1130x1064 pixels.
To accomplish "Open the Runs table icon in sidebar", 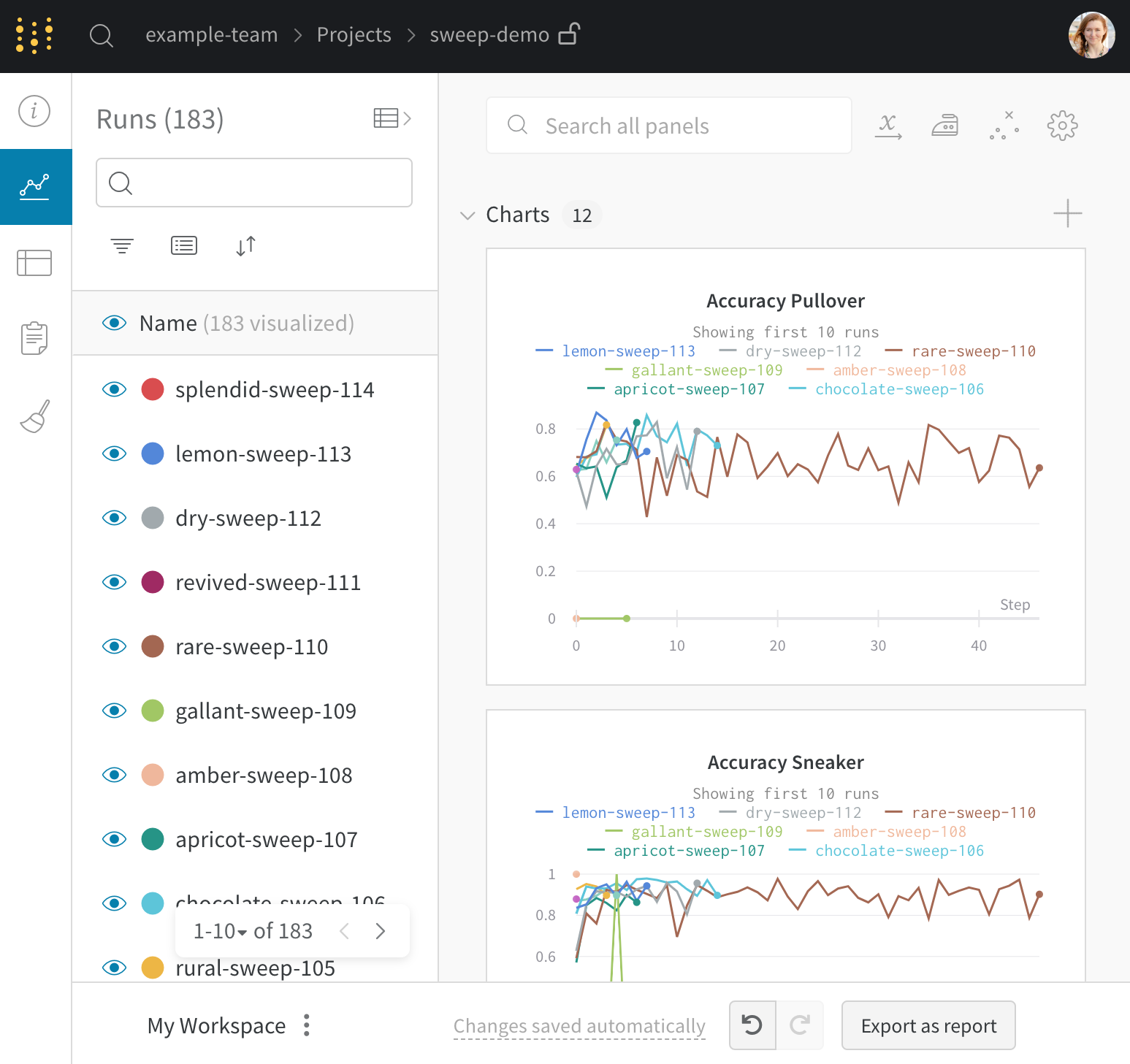I will (x=34, y=262).
